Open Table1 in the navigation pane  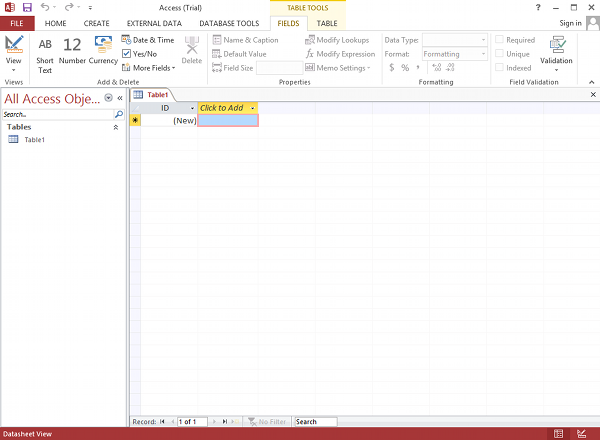point(34,140)
